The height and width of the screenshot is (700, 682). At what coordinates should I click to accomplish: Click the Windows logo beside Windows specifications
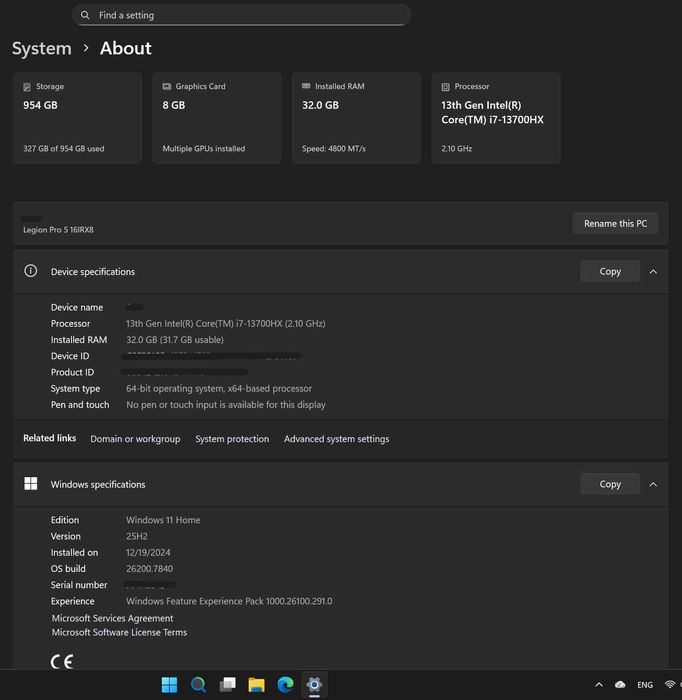(30, 483)
